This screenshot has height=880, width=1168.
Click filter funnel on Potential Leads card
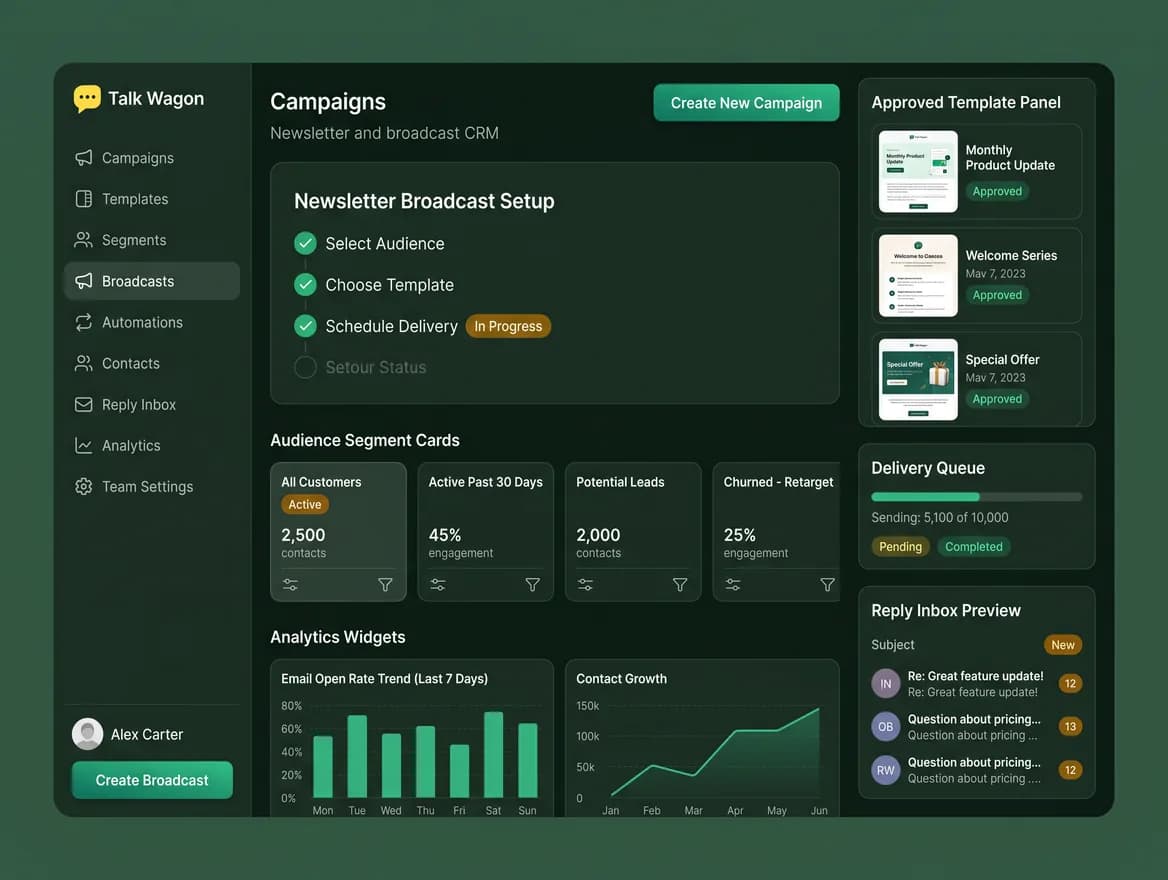tap(680, 585)
